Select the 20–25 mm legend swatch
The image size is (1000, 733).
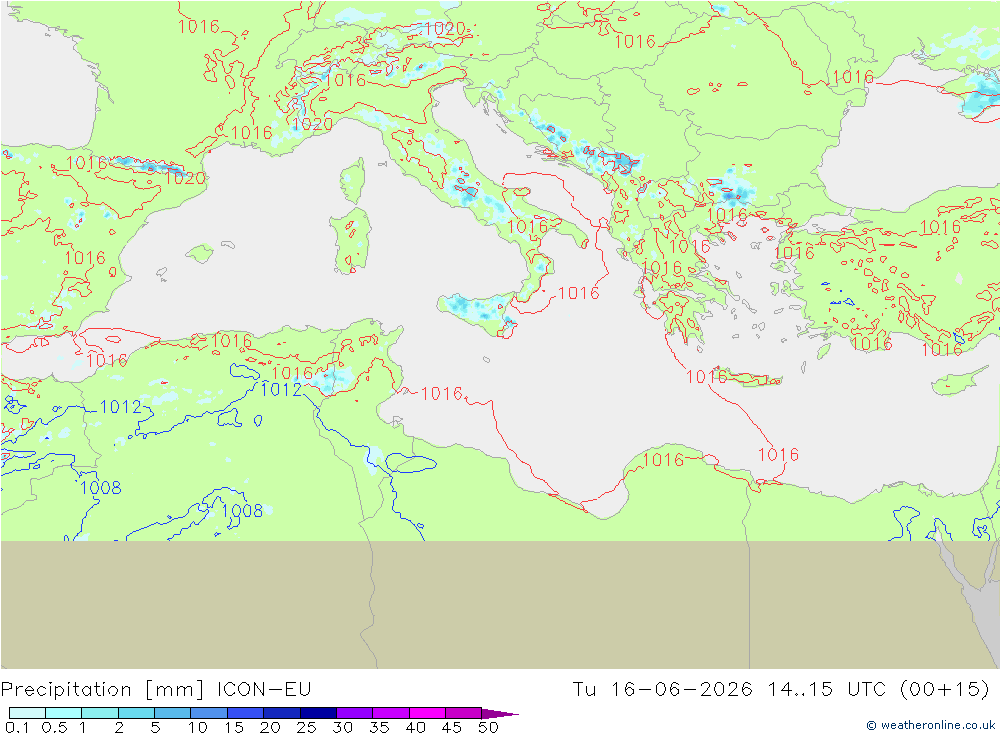[281, 713]
